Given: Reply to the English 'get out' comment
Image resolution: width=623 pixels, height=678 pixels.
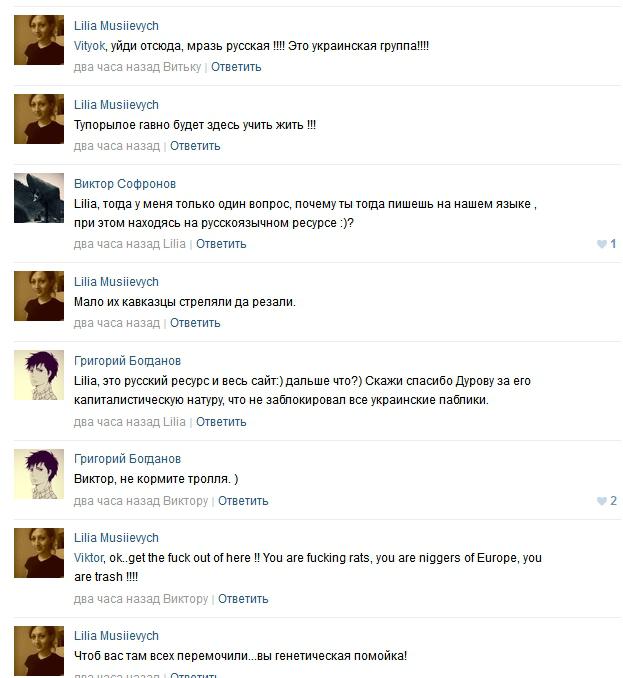Looking at the screenshot, I should 243,599.
